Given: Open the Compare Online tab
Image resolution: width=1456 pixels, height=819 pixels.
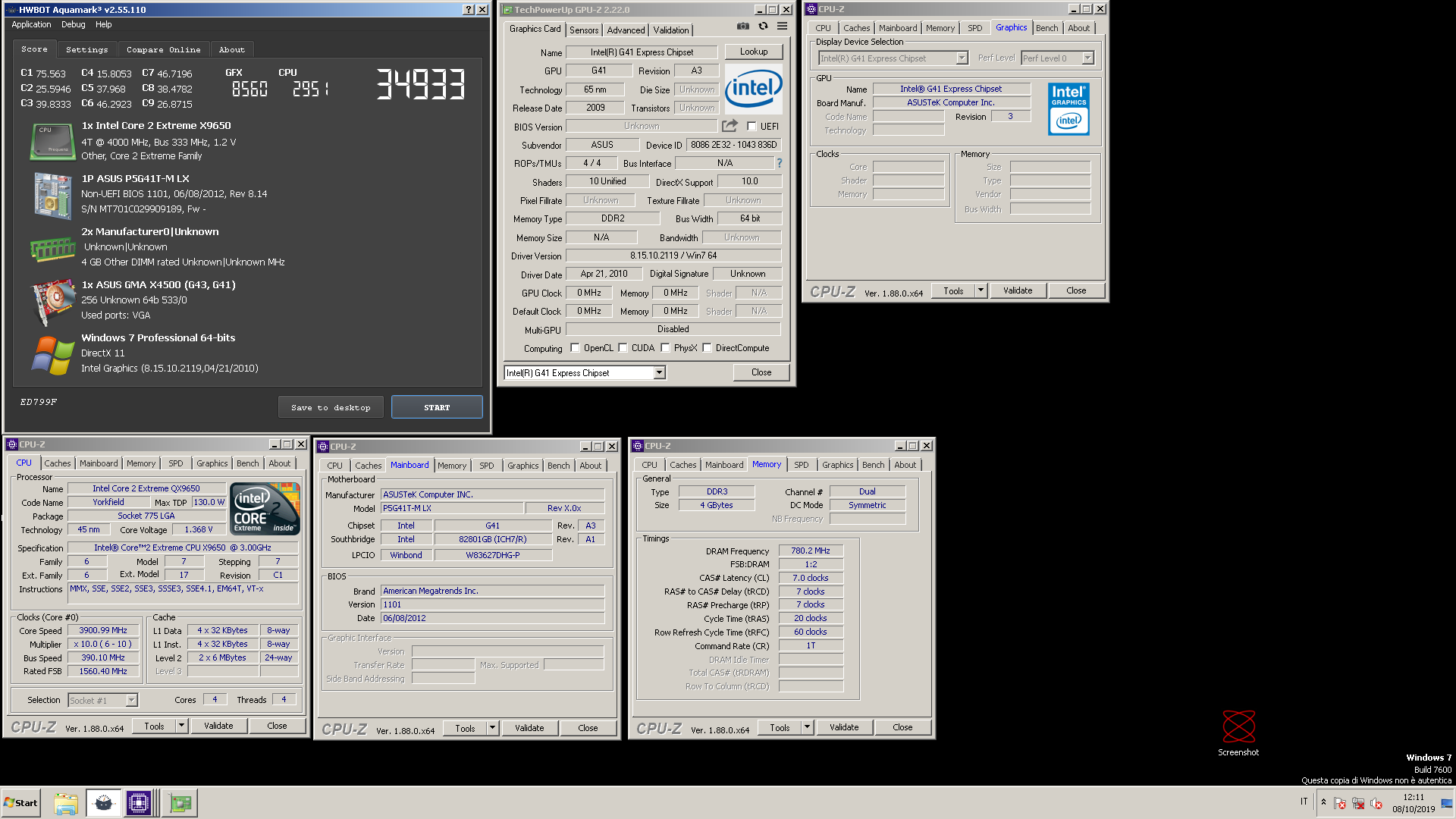Looking at the screenshot, I should (x=163, y=49).
